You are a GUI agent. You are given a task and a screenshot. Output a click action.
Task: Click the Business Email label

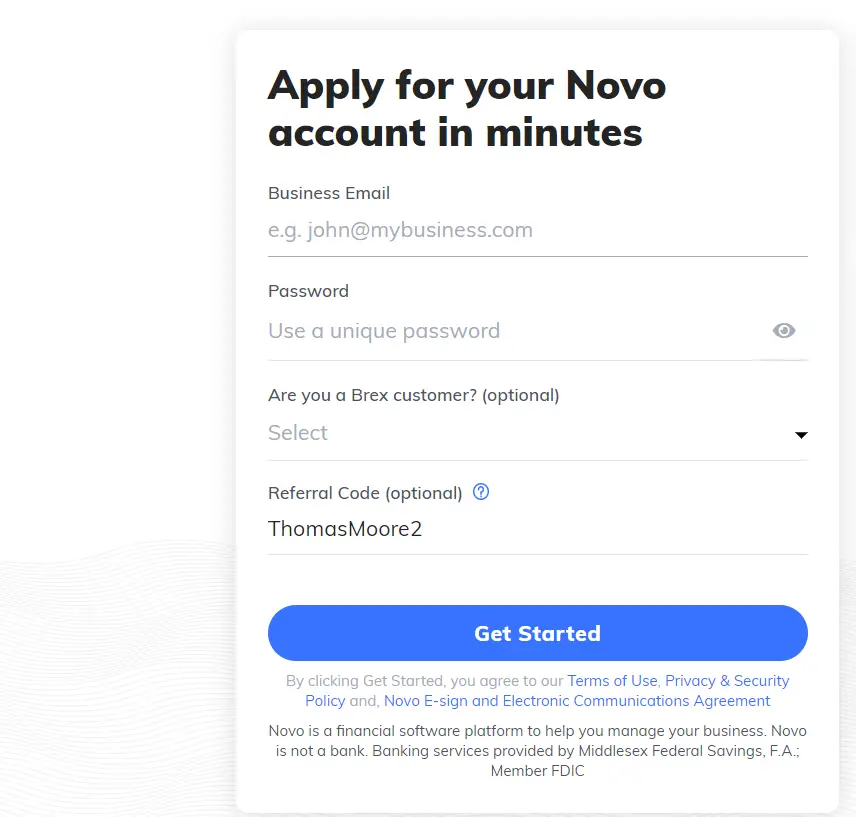tap(329, 193)
